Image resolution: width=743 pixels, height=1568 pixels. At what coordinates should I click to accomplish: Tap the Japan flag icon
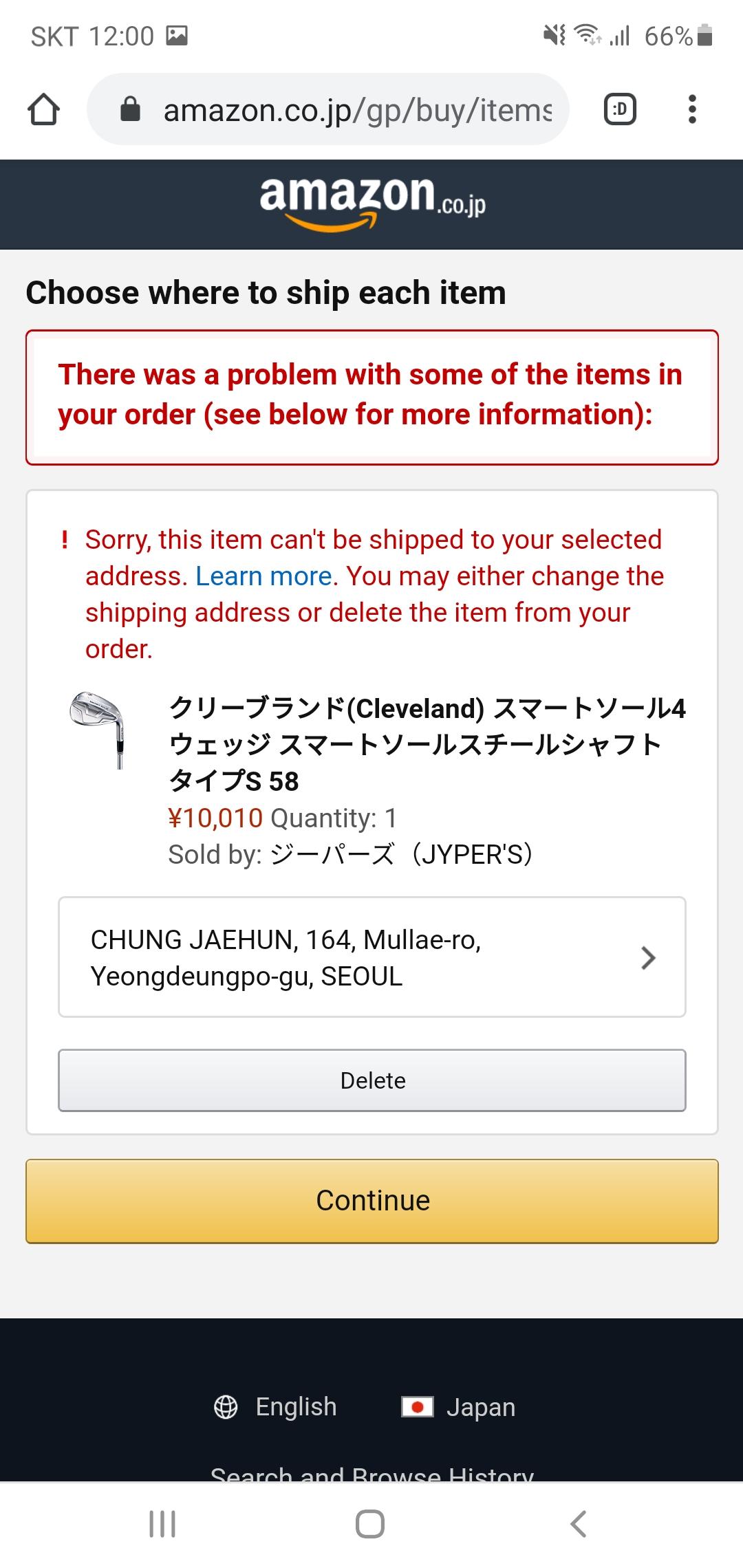tap(417, 1407)
